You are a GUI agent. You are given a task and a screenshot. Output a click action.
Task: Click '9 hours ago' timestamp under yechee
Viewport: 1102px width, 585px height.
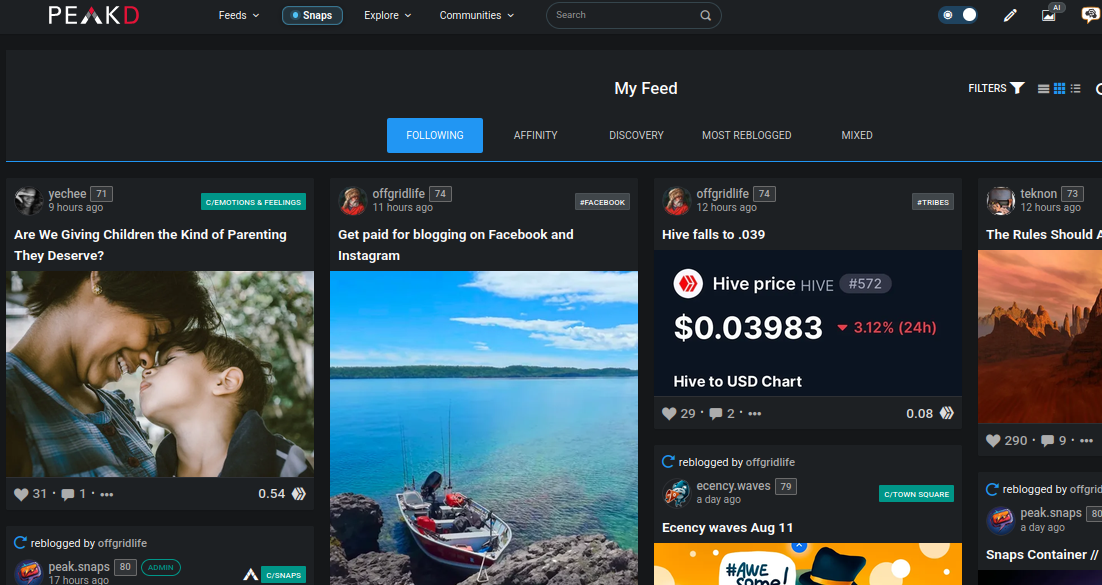[75, 207]
